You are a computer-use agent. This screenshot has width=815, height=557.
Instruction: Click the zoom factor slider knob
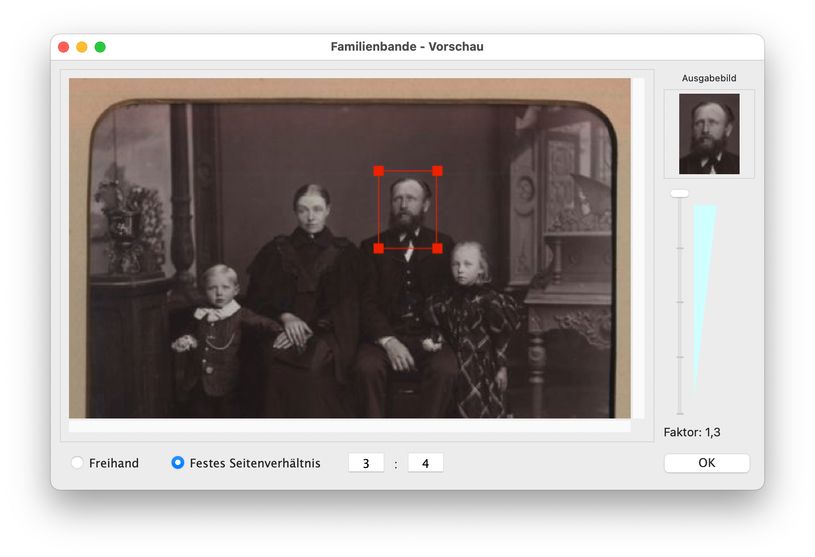[x=680, y=193]
